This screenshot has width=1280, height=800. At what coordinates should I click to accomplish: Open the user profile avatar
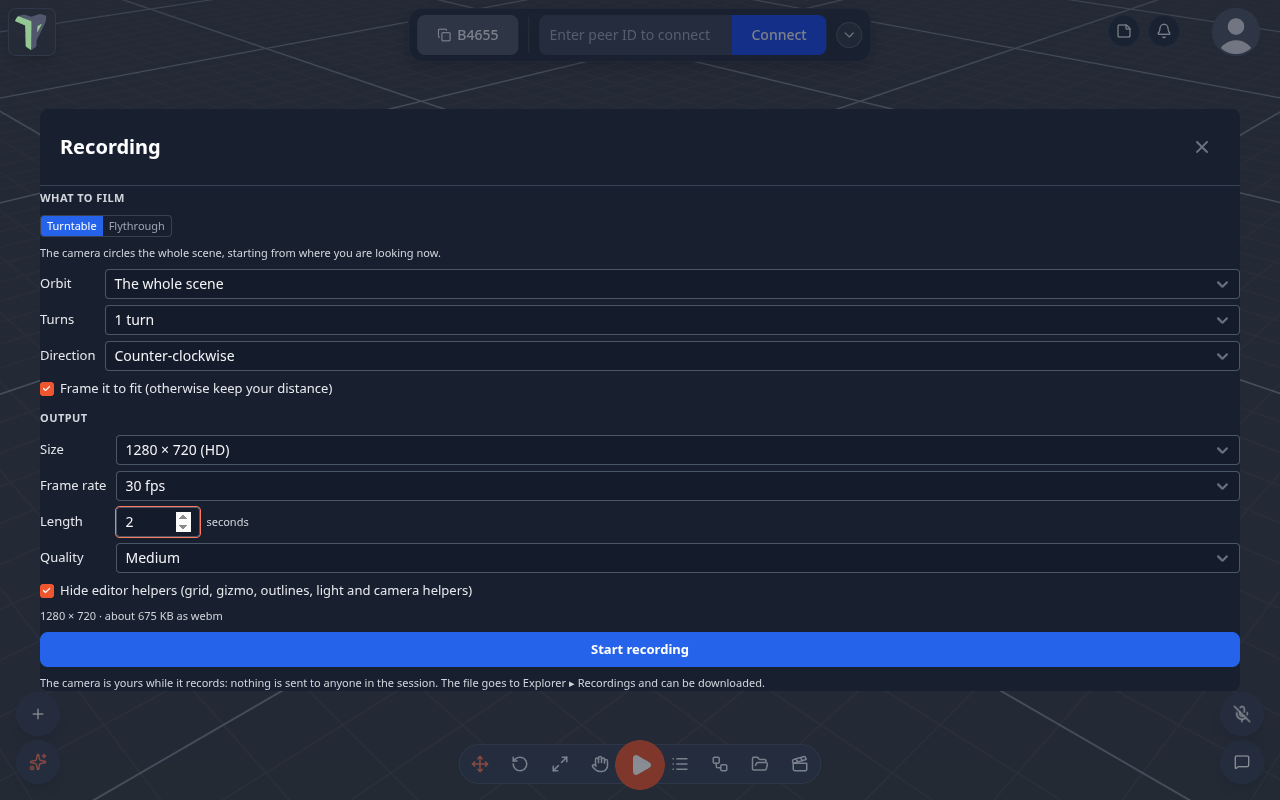tap(1236, 32)
